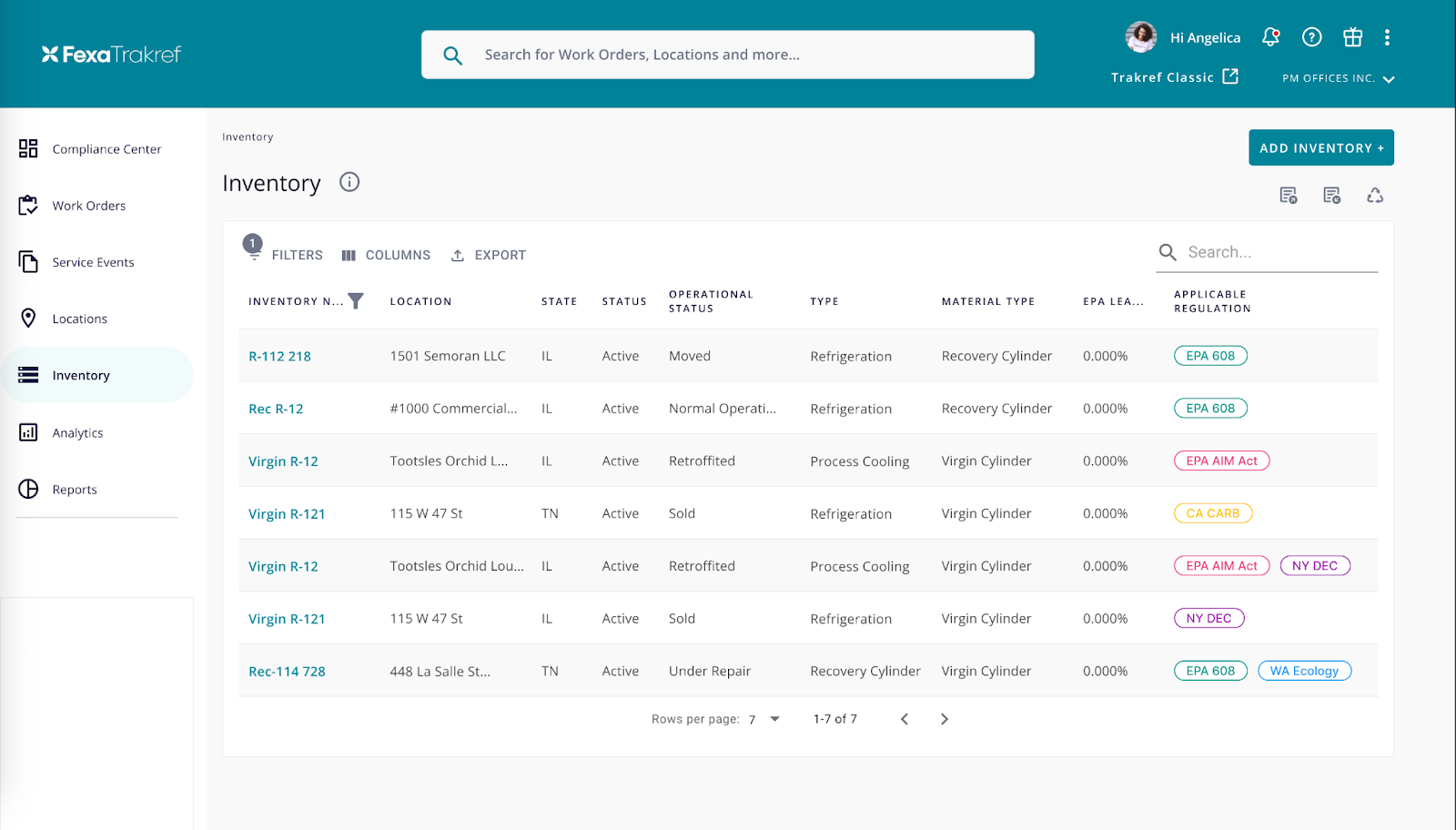Click the APPLICABLE REGULATION column header

coord(1212,301)
